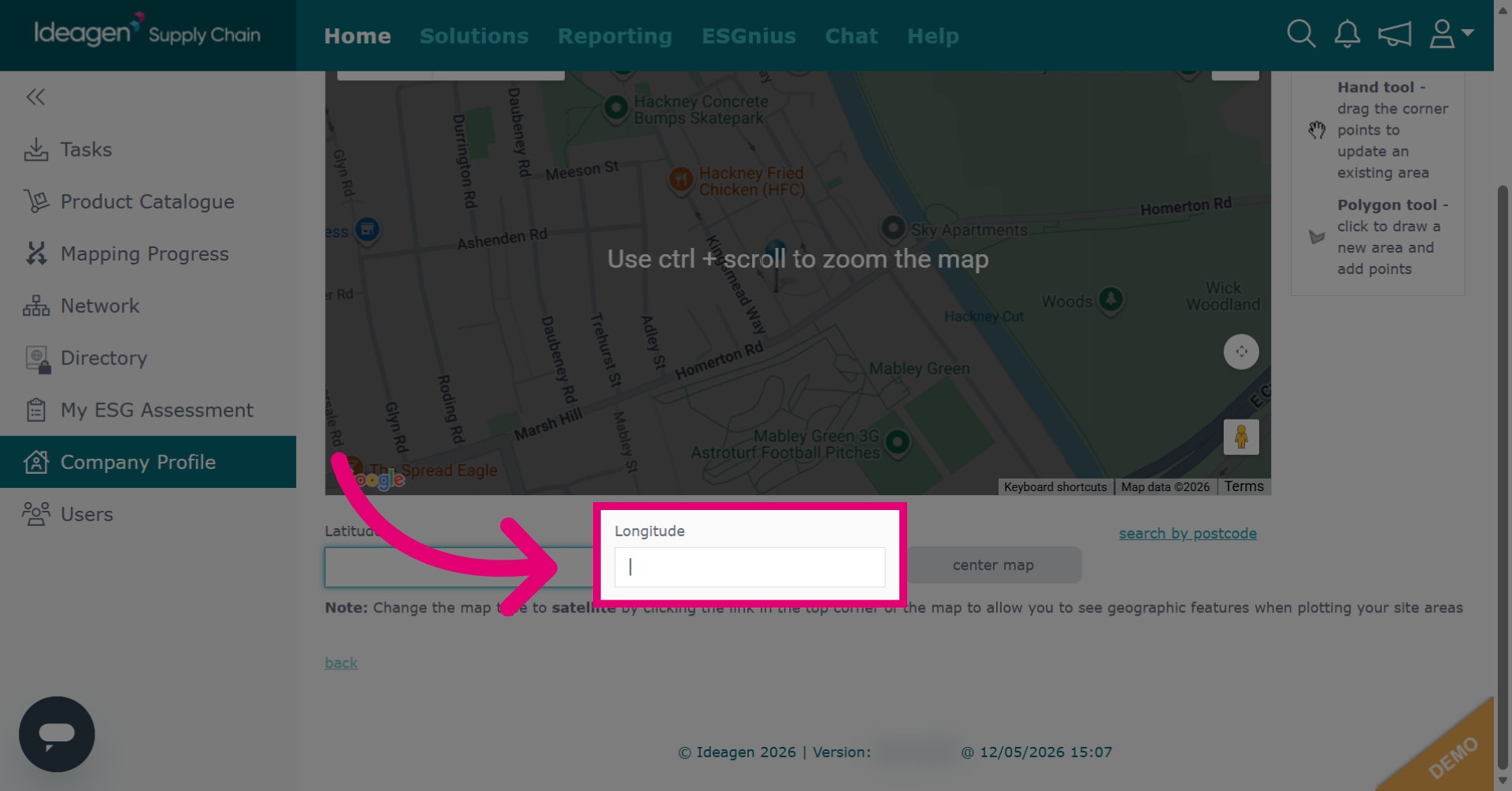Click the center map button
The image size is (1512, 791).
point(993,565)
